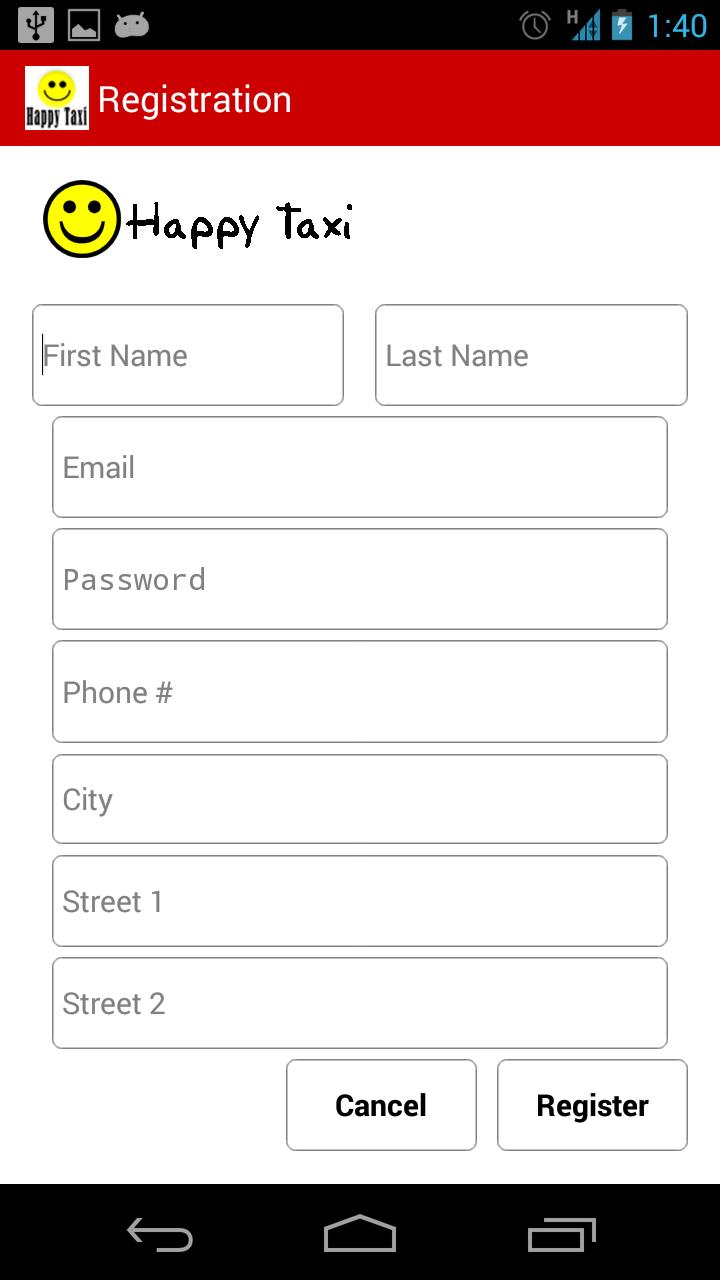This screenshot has height=1280, width=720.
Task: Tap the picture notification icon in status bar
Action: [x=84, y=25]
